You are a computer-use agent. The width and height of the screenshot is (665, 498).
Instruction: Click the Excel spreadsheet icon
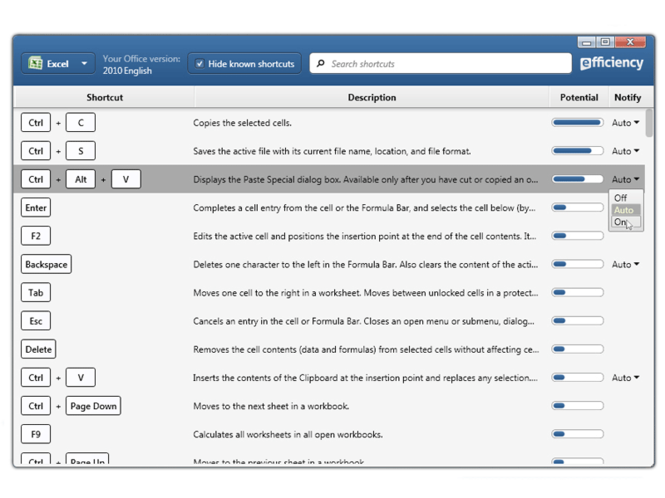pyautogui.click(x=35, y=64)
